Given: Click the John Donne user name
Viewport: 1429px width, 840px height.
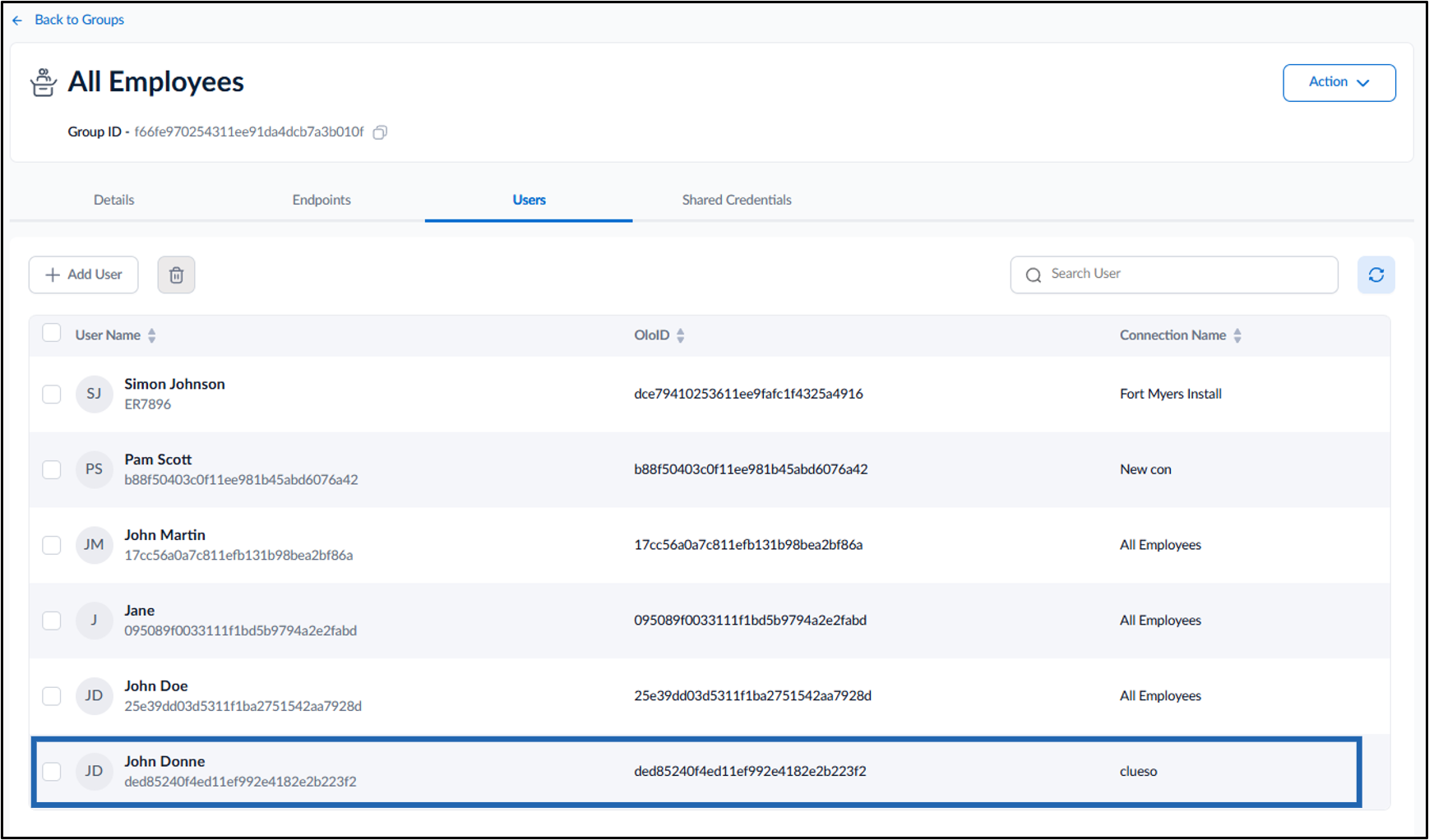Looking at the screenshot, I should (x=164, y=762).
